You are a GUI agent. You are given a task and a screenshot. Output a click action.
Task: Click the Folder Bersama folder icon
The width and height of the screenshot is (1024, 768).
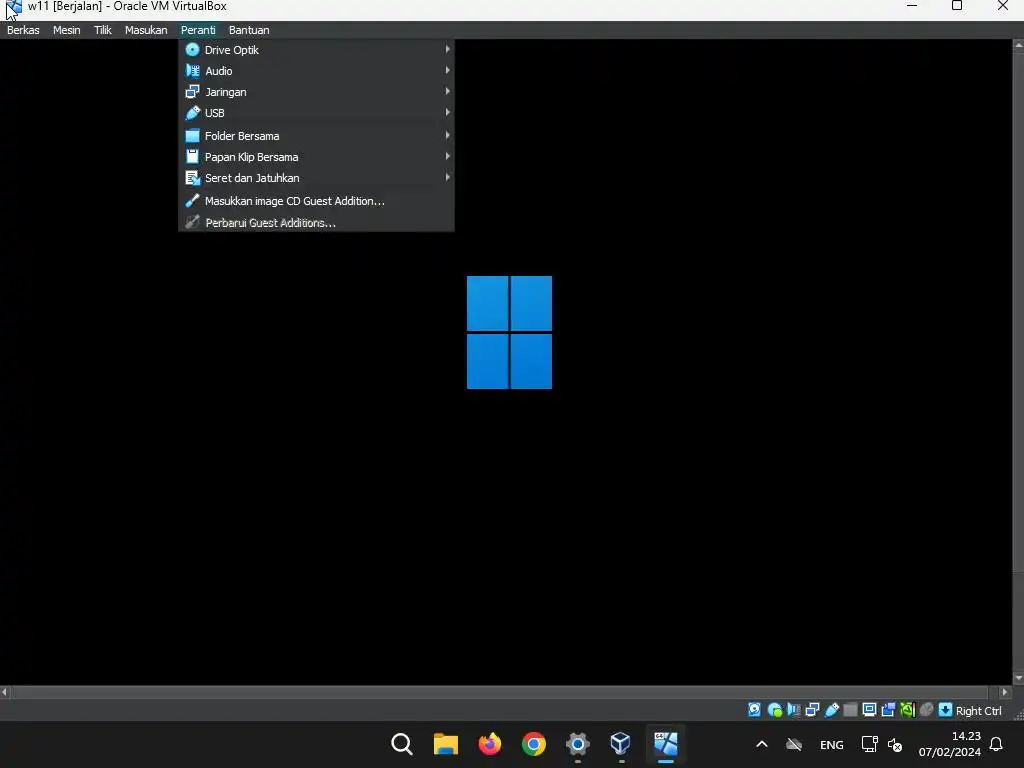point(192,136)
